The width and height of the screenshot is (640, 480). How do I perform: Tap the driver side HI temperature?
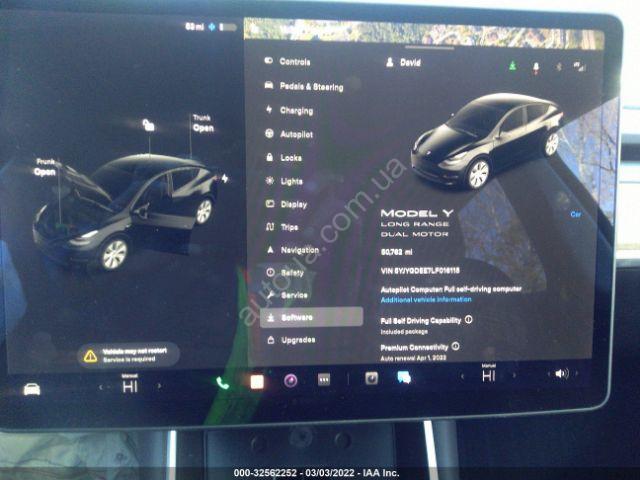(x=130, y=384)
